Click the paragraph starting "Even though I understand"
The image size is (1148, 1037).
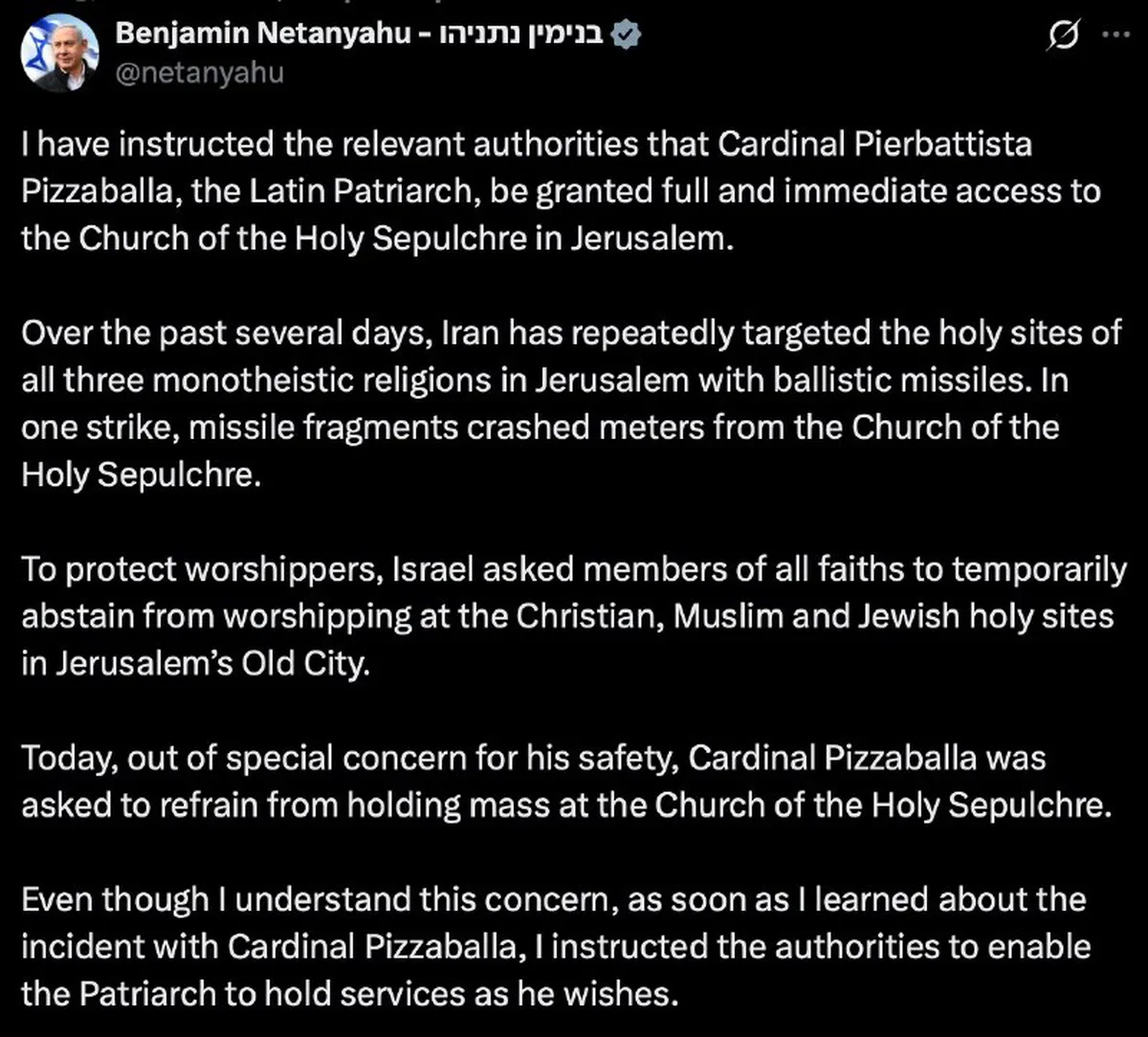click(556, 946)
